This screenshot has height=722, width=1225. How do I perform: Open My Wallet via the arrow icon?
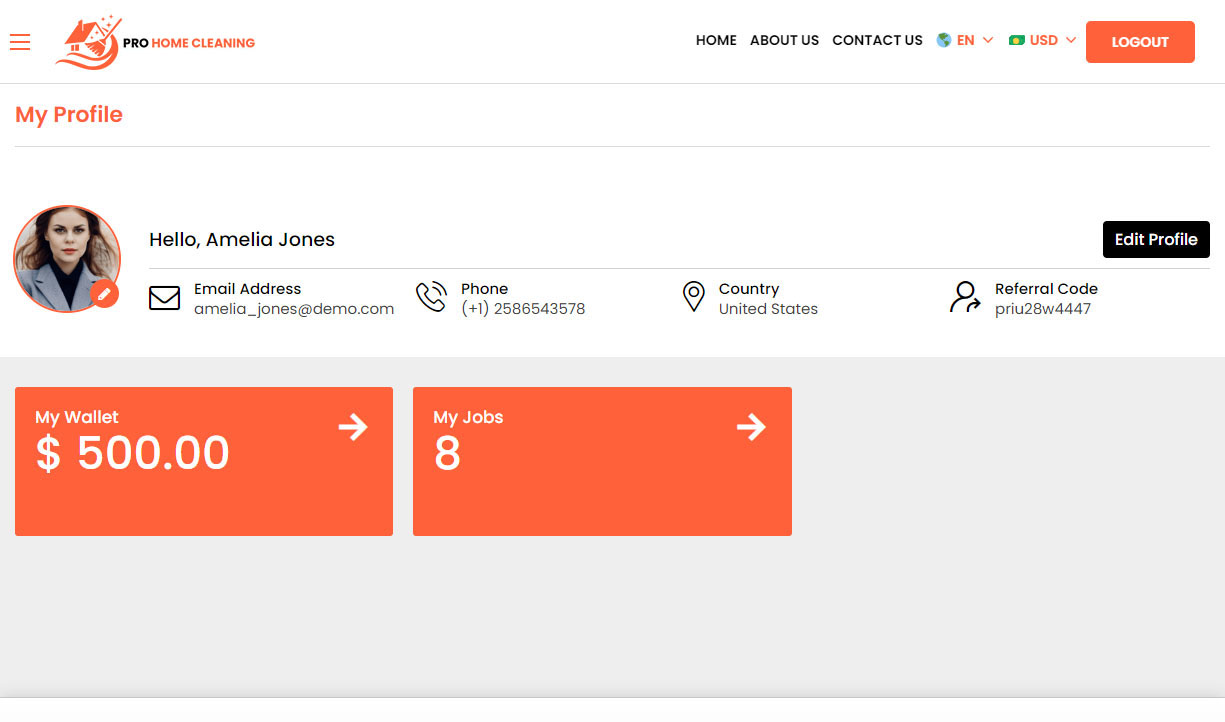pos(353,427)
